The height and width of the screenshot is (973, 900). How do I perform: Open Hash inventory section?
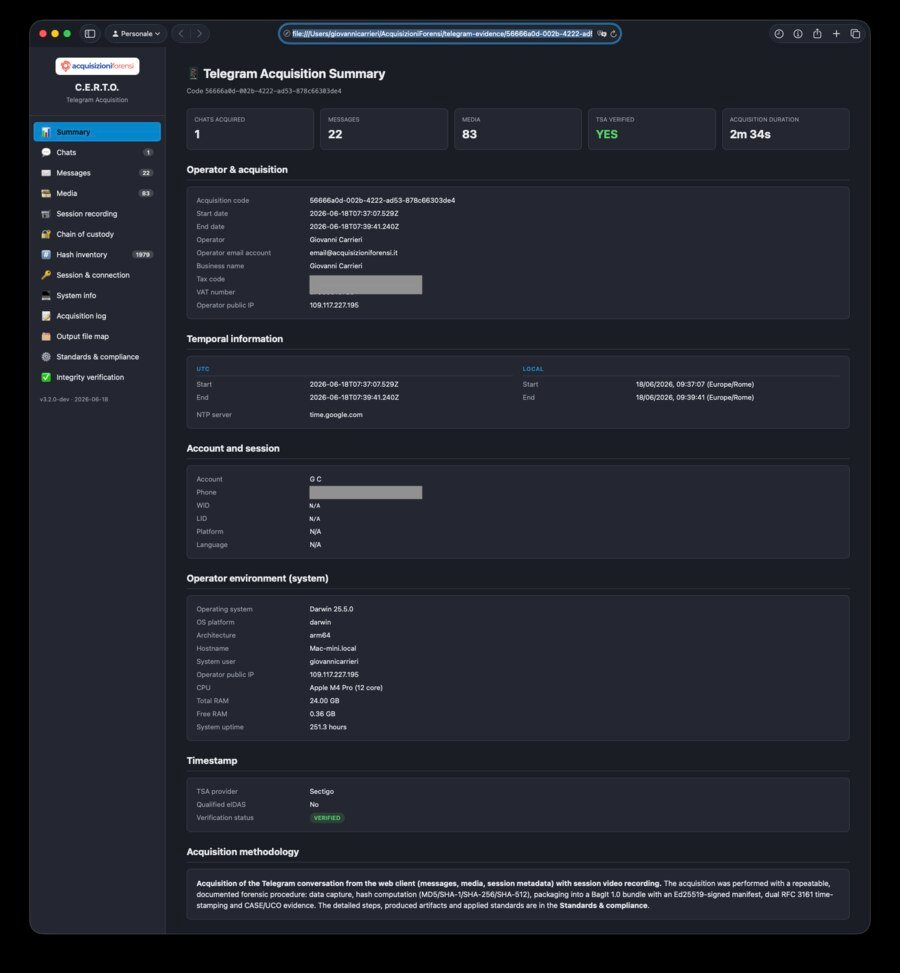pyautogui.click(x=97, y=254)
